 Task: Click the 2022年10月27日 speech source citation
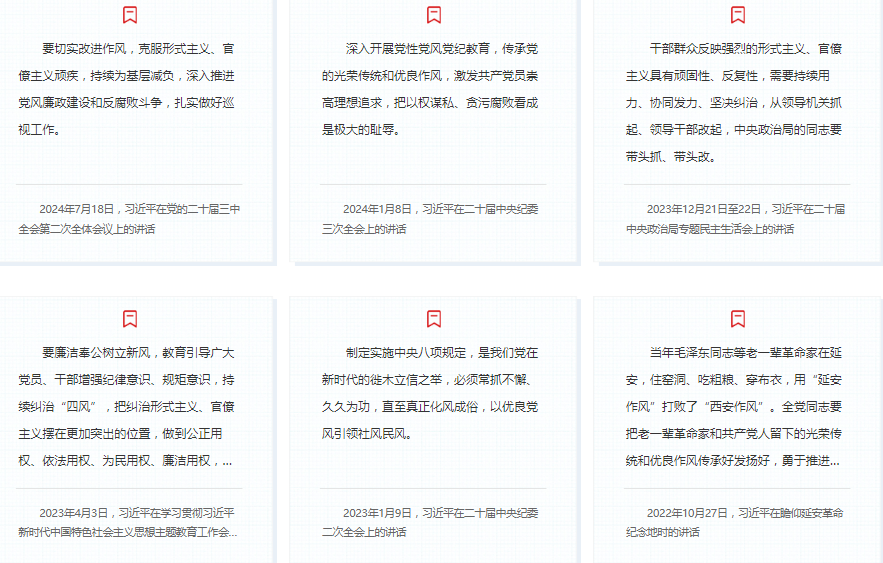coord(737,522)
